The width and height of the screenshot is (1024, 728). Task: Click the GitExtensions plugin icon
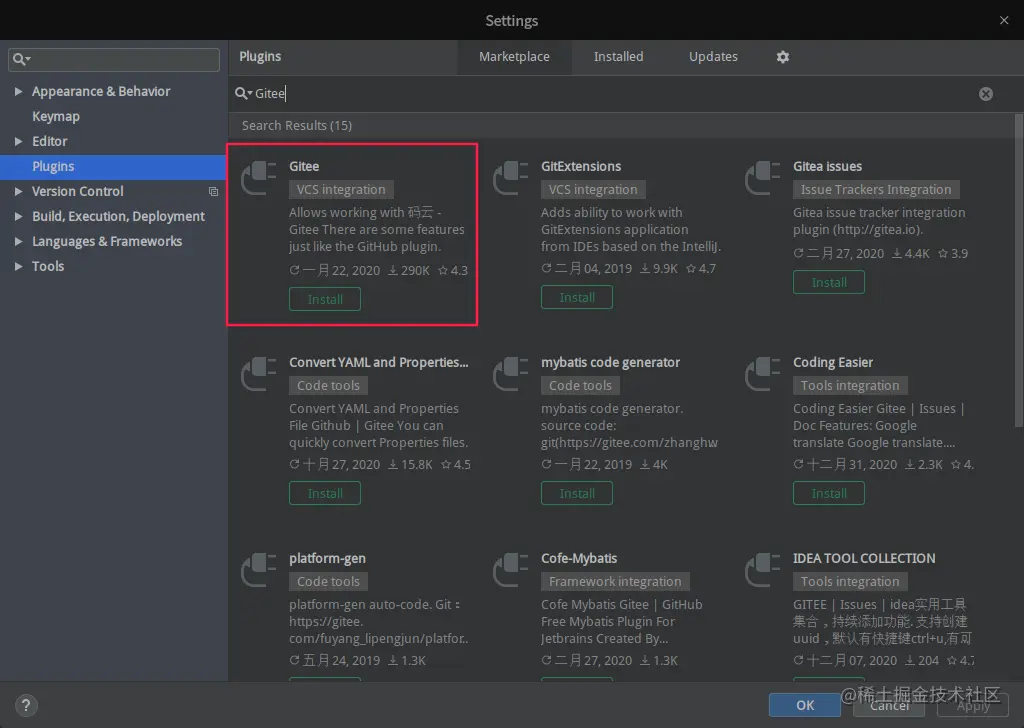511,178
